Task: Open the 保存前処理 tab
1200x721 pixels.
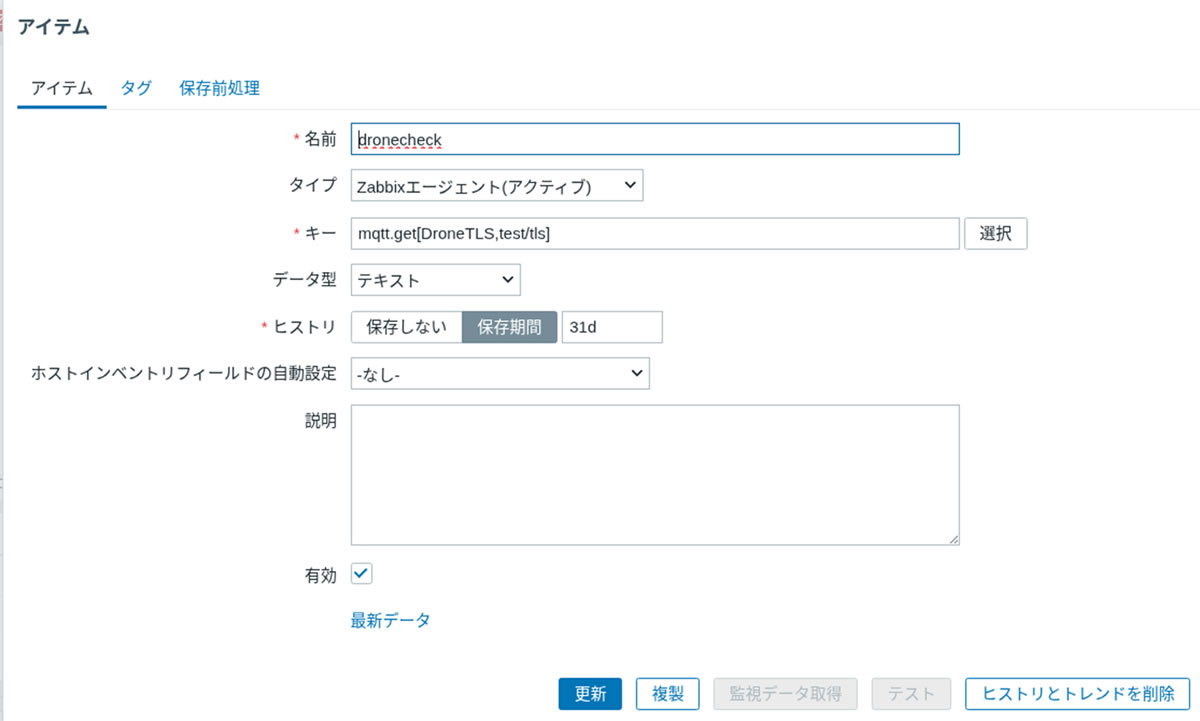Action: click(219, 88)
